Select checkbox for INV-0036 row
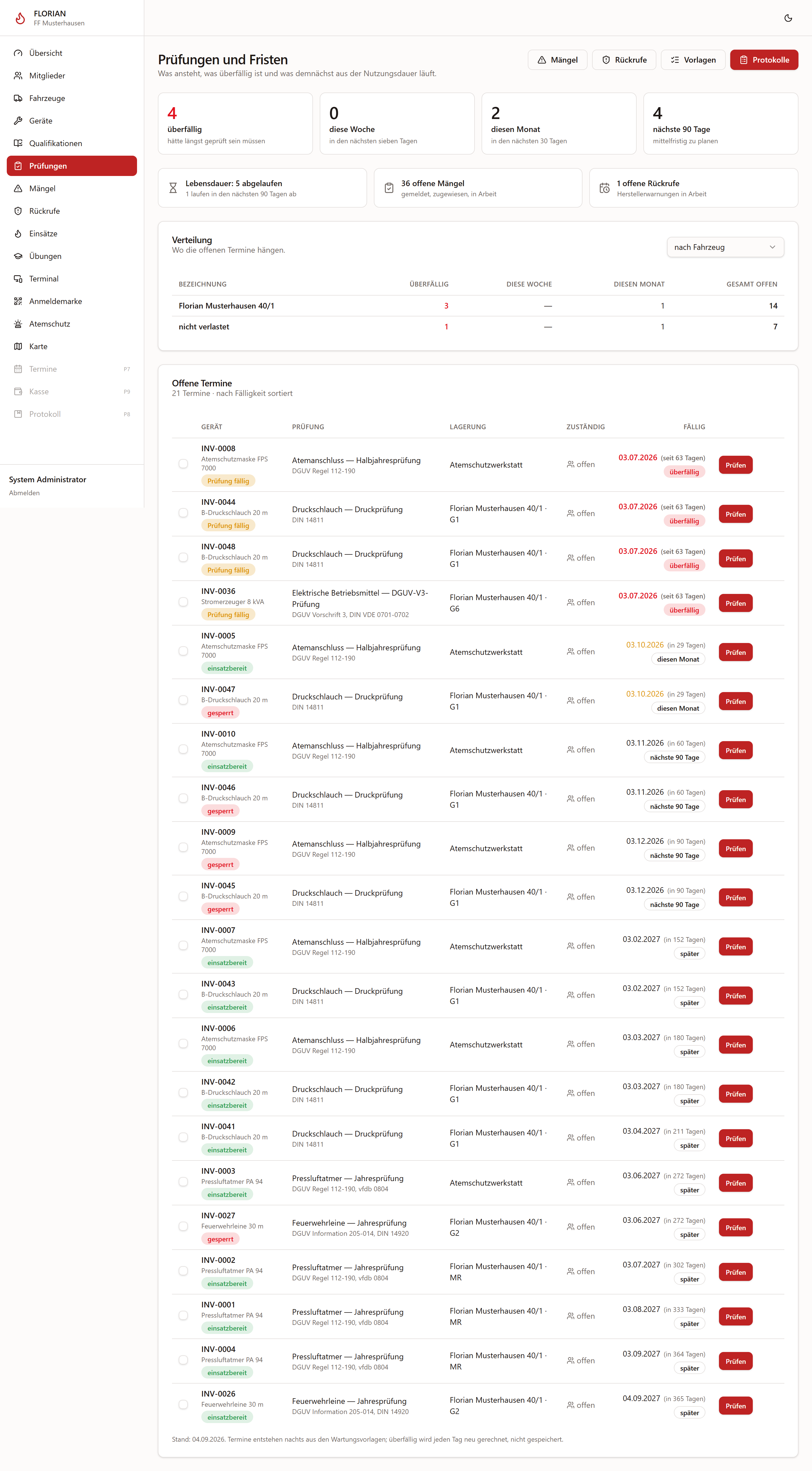 pyautogui.click(x=183, y=602)
